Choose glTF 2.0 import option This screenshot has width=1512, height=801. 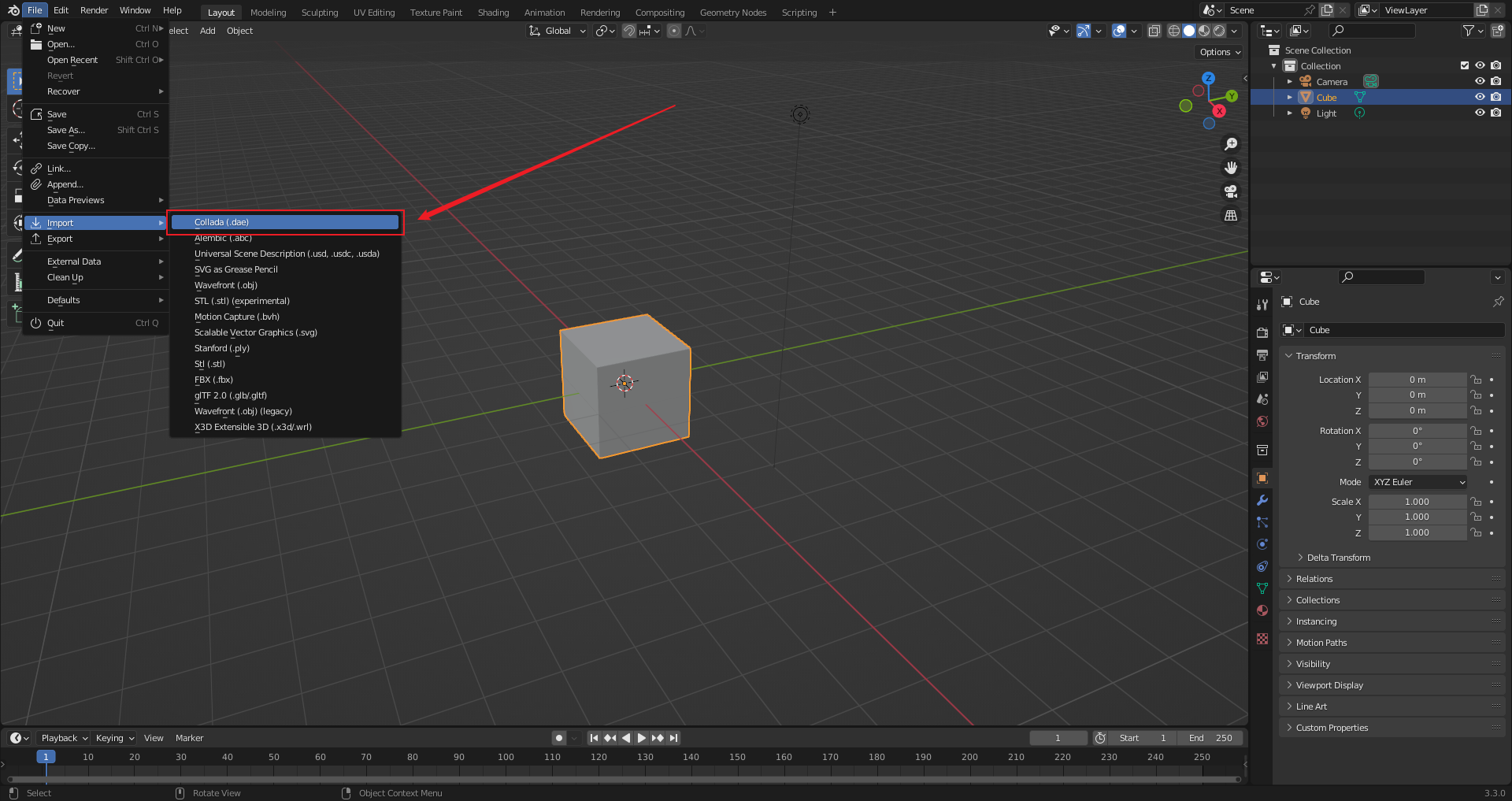tap(285, 395)
